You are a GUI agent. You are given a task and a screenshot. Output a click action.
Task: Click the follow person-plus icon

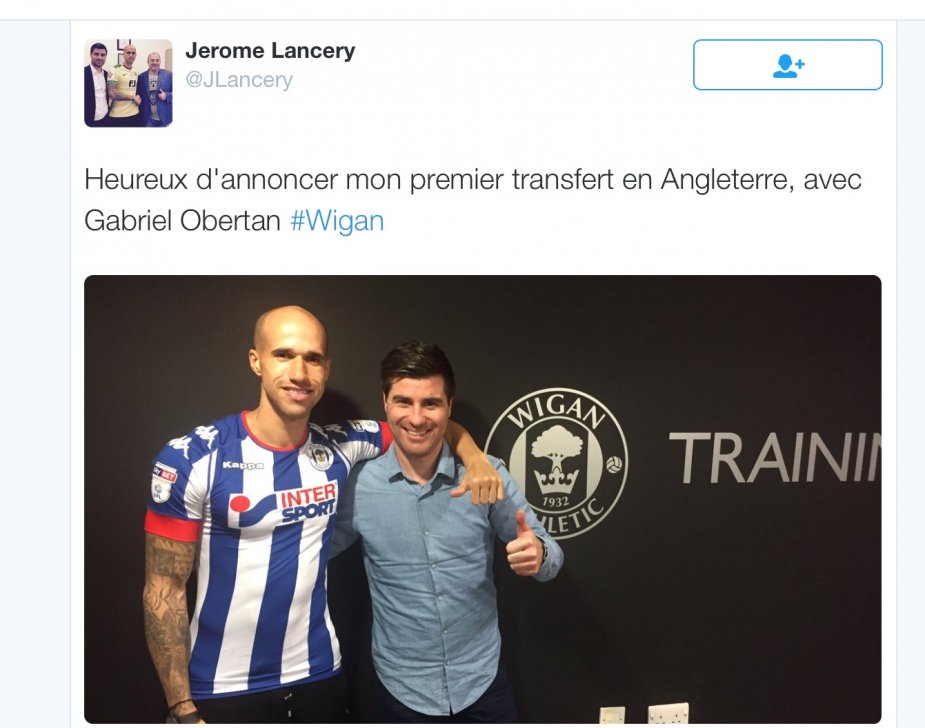(x=788, y=65)
